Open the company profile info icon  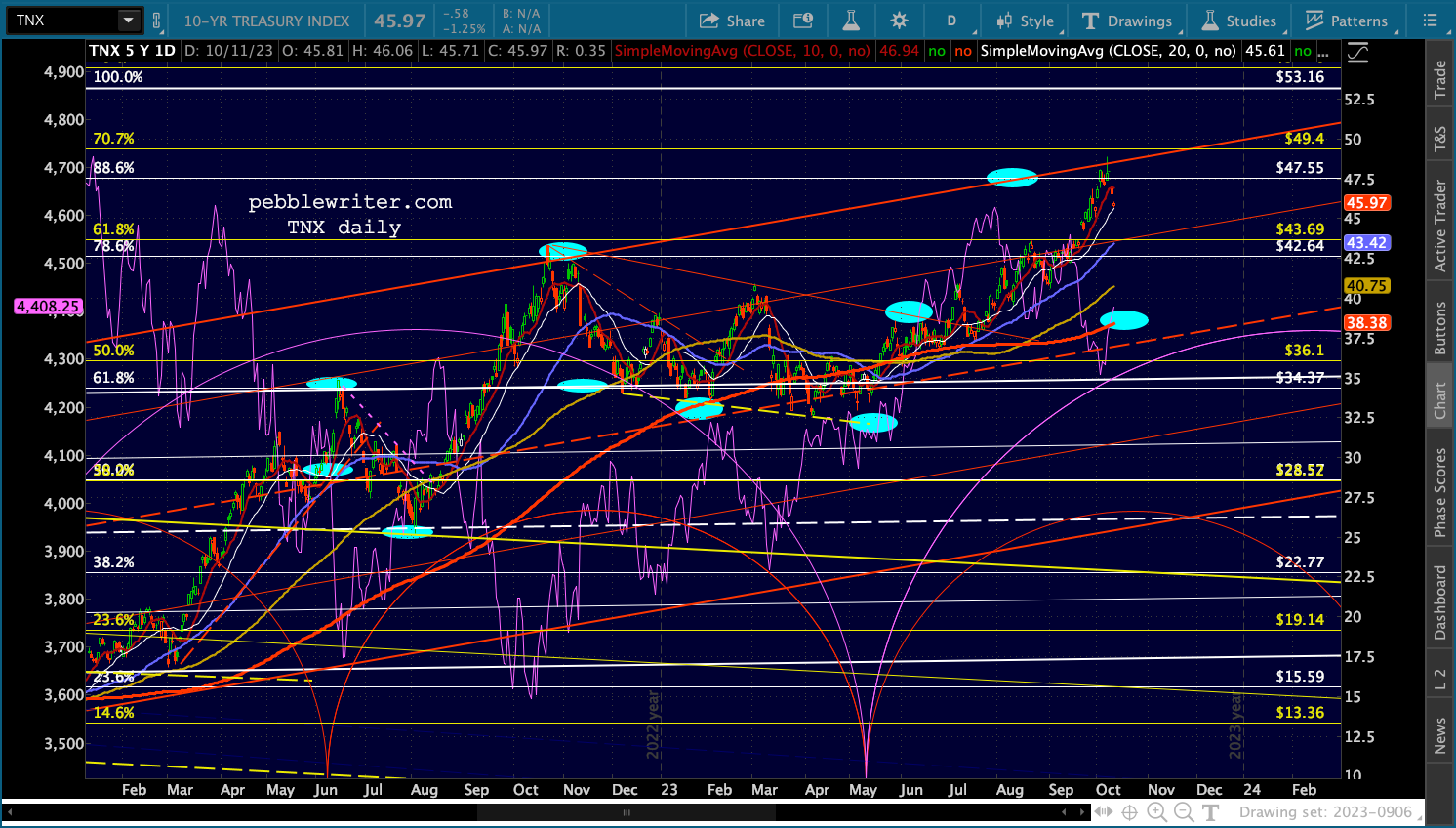pyautogui.click(x=803, y=21)
